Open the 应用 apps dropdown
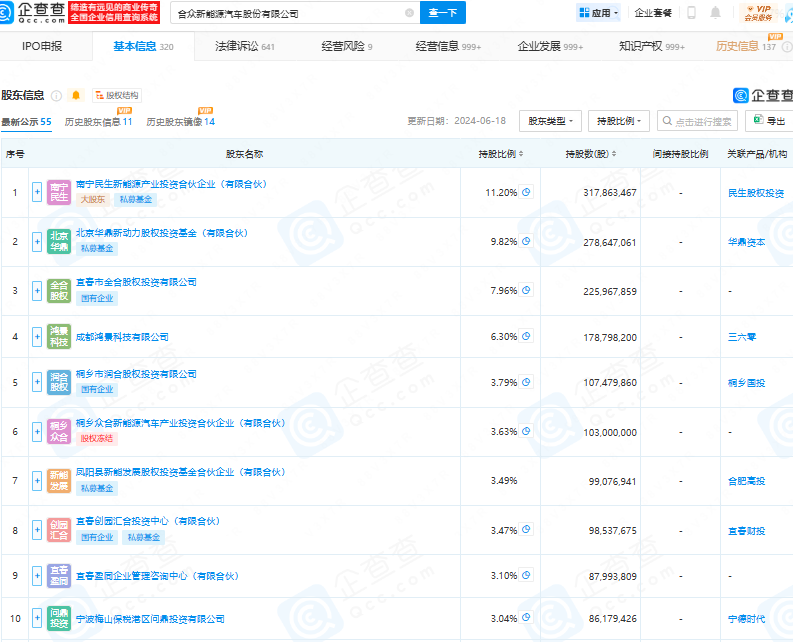This screenshot has height=642, width=793. (599, 13)
